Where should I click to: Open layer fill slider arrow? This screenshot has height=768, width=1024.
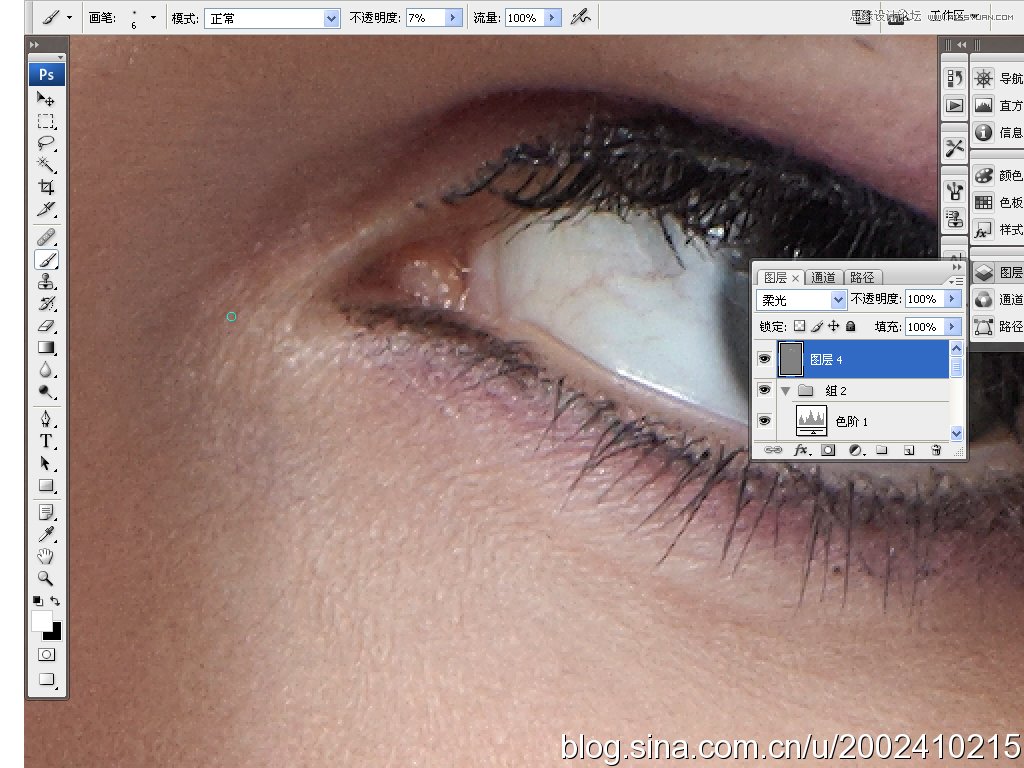[952, 327]
